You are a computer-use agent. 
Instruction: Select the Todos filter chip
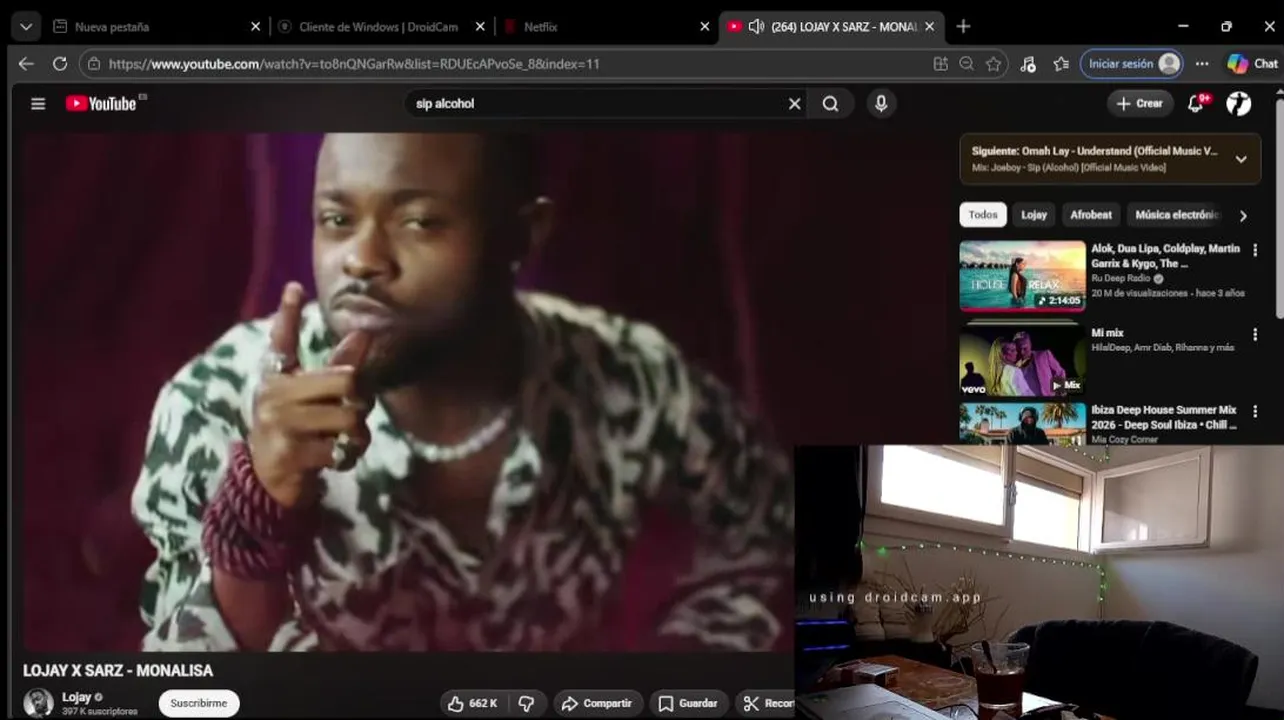[983, 215]
